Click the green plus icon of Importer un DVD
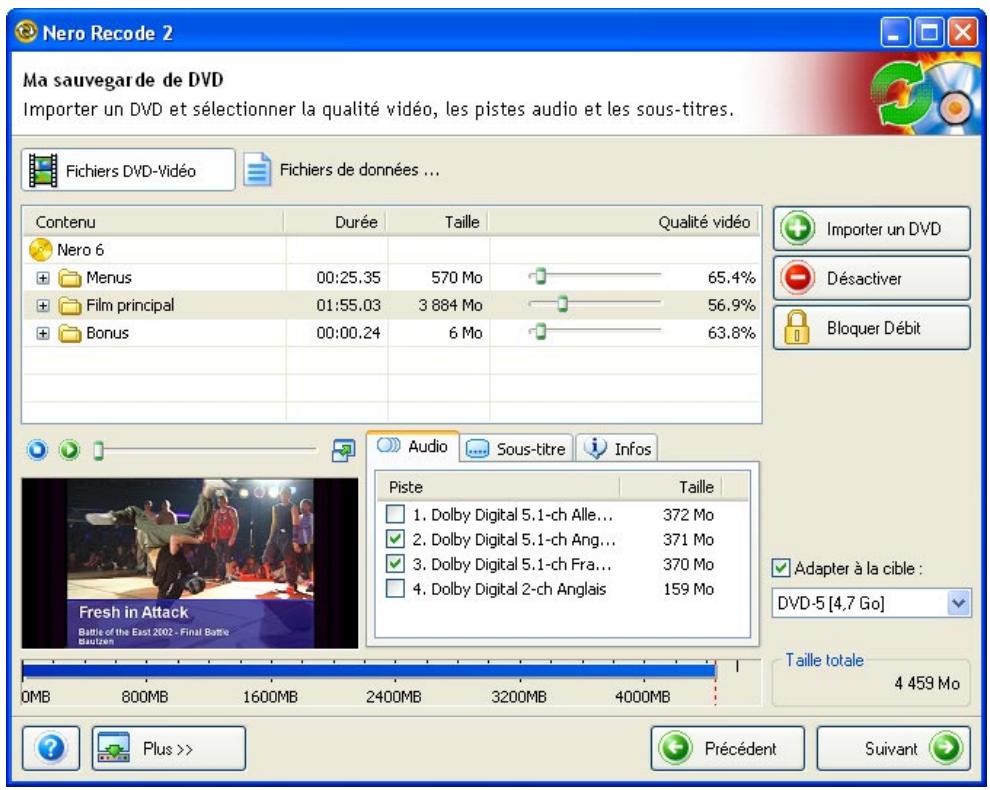Screen dimensions: 990x790 pyautogui.click(x=798, y=228)
